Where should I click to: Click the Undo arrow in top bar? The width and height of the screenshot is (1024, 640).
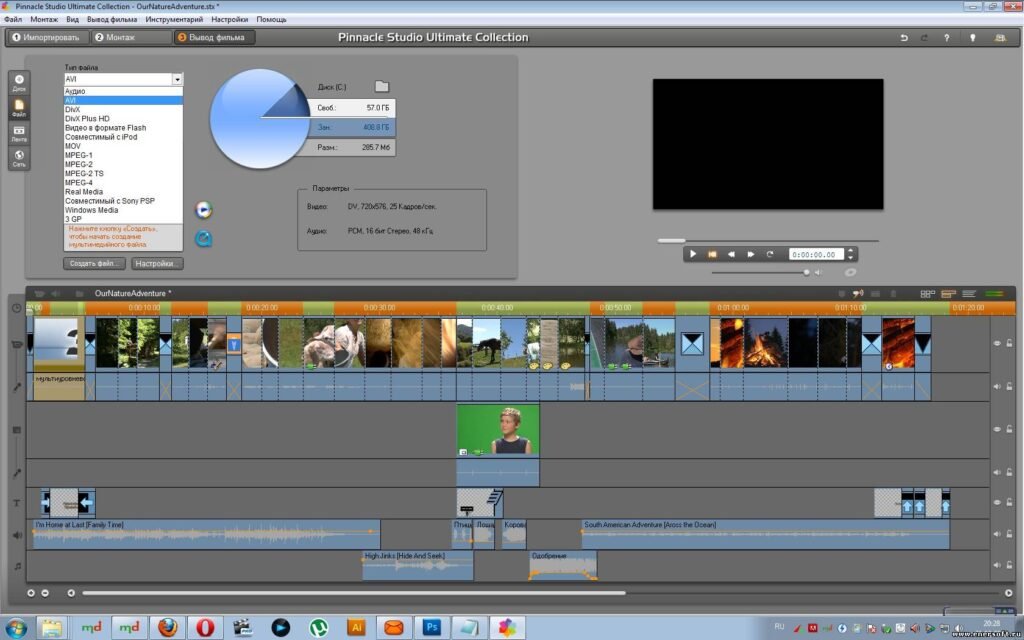pos(904,38)
